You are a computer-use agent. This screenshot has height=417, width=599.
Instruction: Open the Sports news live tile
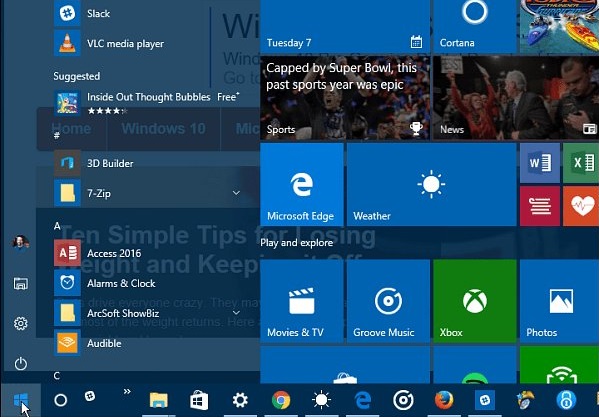click(x=345, y=98)
